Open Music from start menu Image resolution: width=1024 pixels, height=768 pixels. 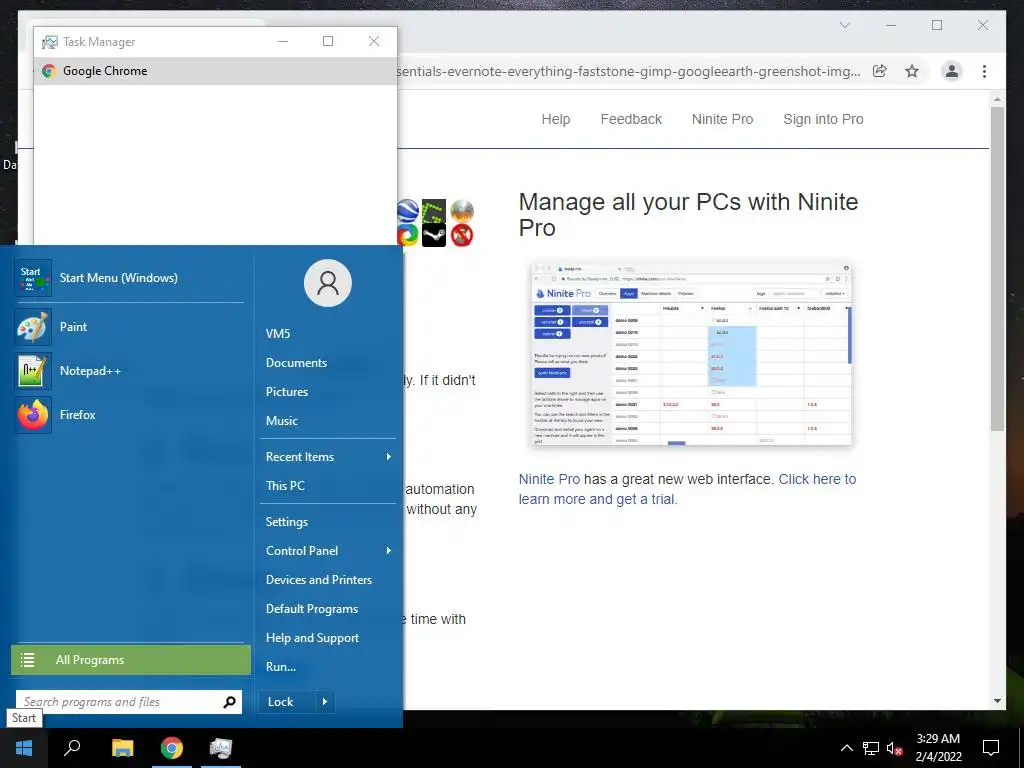[x=281, y=421]
